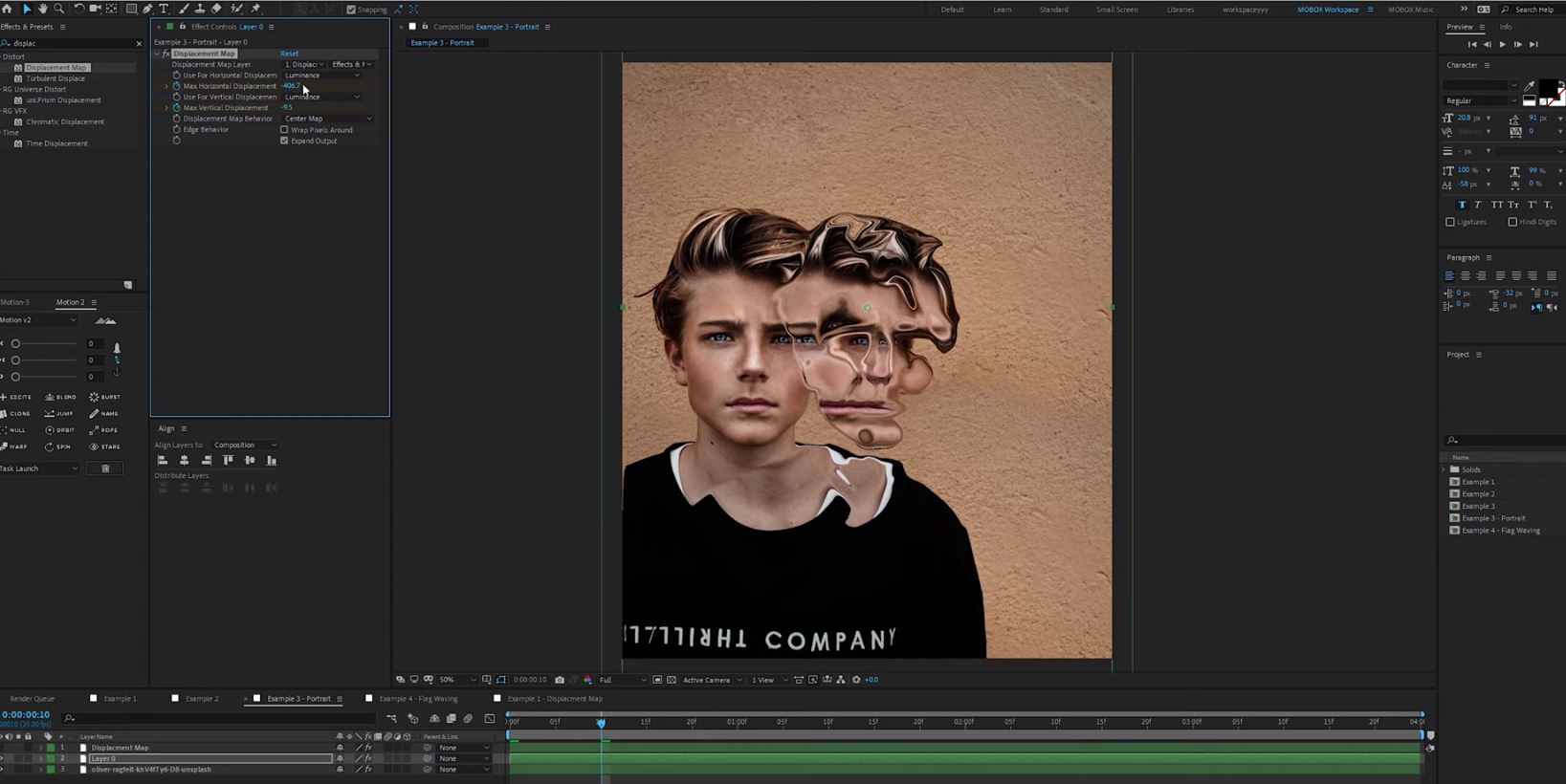Toggle Max Vertical Displacement stopwatch
1566x784 pixels.
tap(176, 108)
